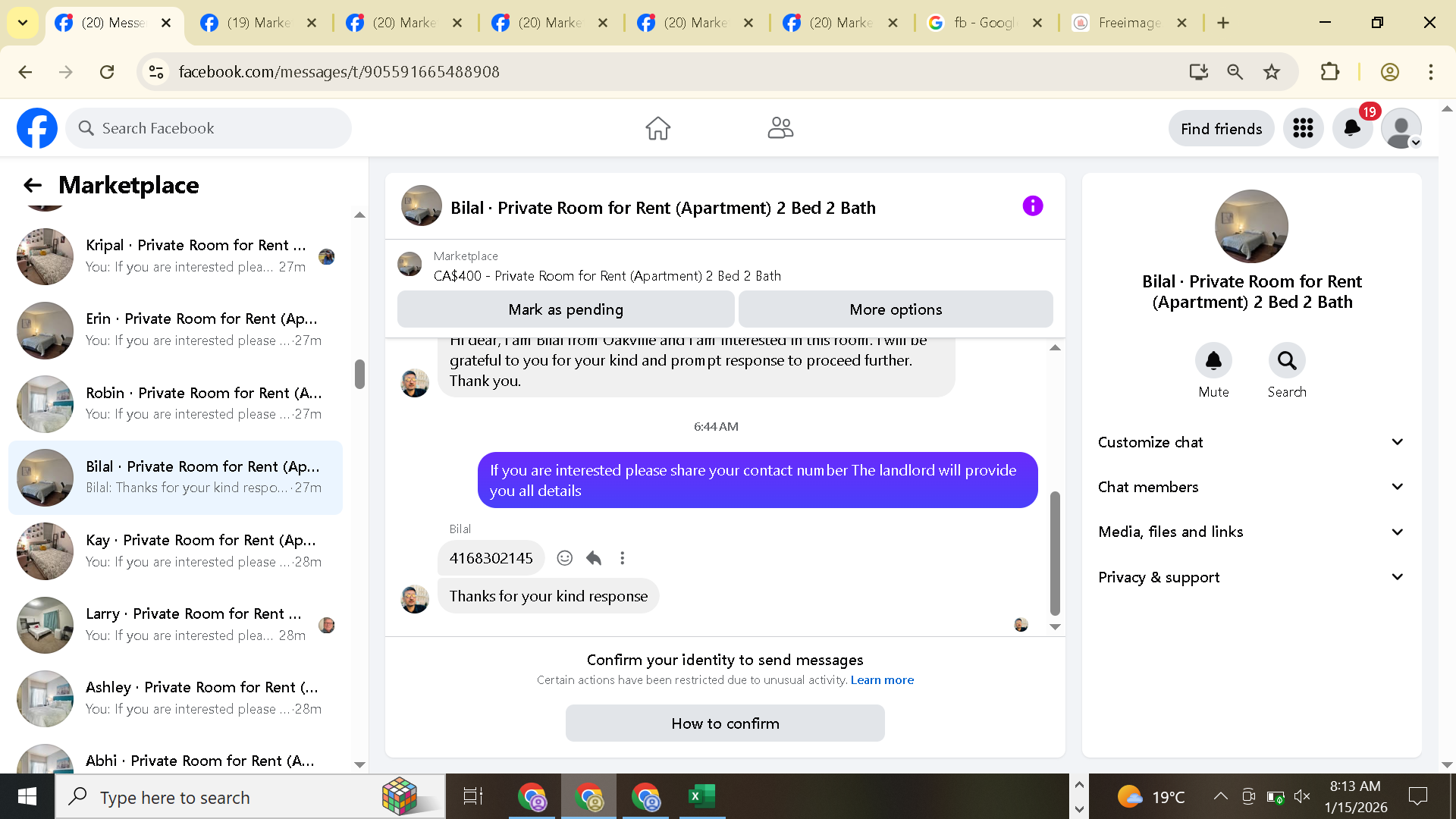Mute this conversation with the bell
This screenshot has width=1456, height=819.
coord(1213,361)
